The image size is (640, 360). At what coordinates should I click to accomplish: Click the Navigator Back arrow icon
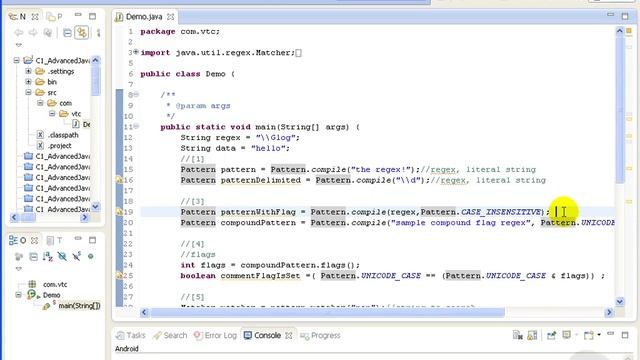(18, 33)
